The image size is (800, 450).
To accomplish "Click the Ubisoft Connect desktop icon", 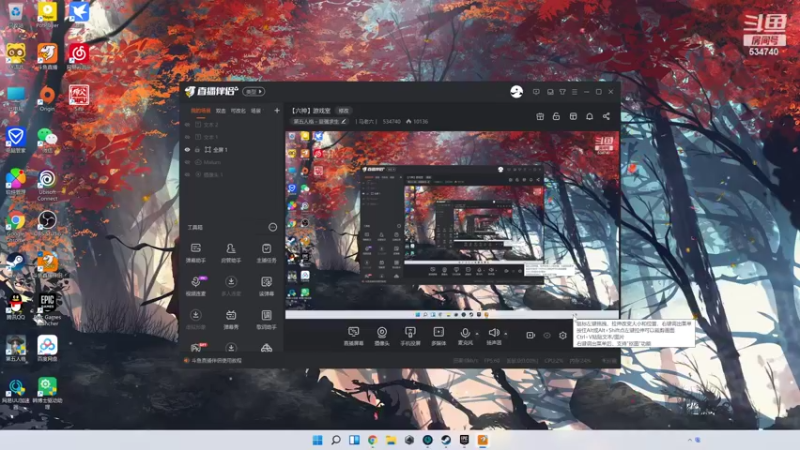I will coord(47,185).
